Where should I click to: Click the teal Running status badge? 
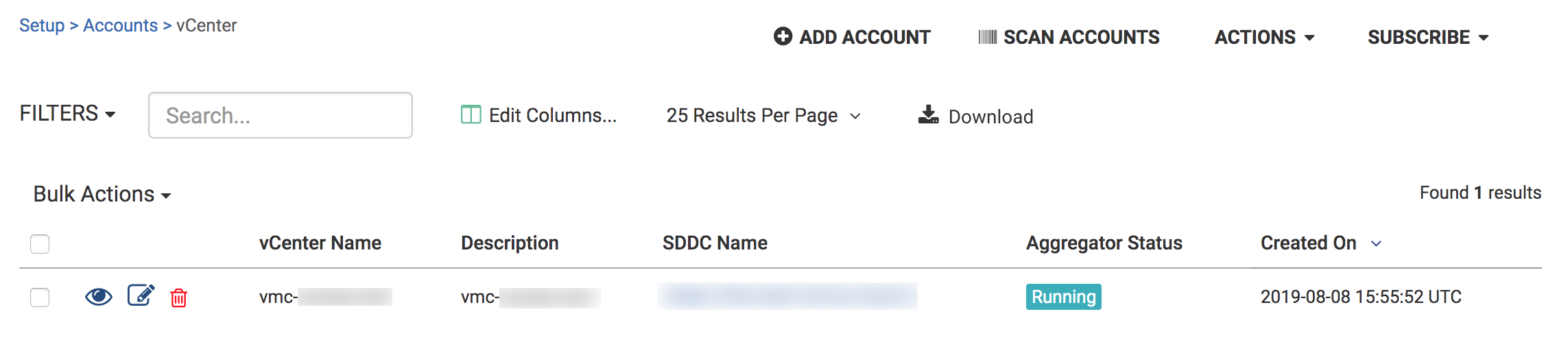pyautogui.click(x=1063, y=297)
